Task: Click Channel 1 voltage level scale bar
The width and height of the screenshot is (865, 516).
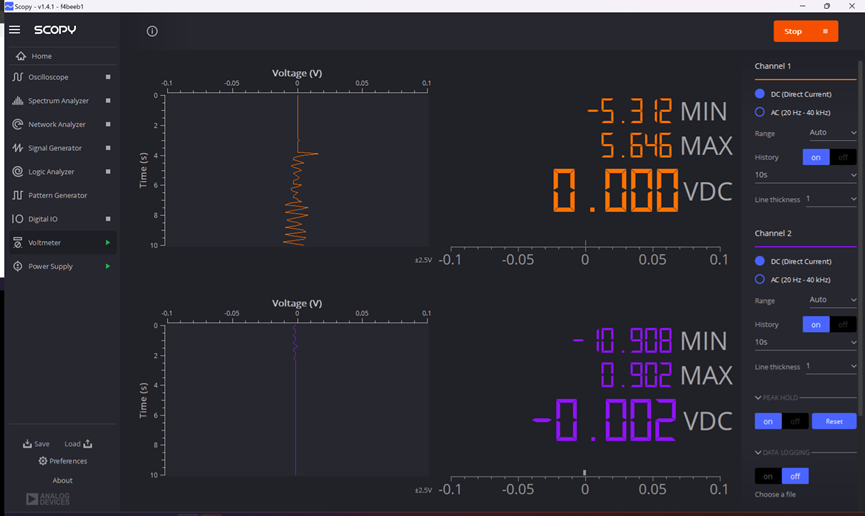Action: click(585, 254)
